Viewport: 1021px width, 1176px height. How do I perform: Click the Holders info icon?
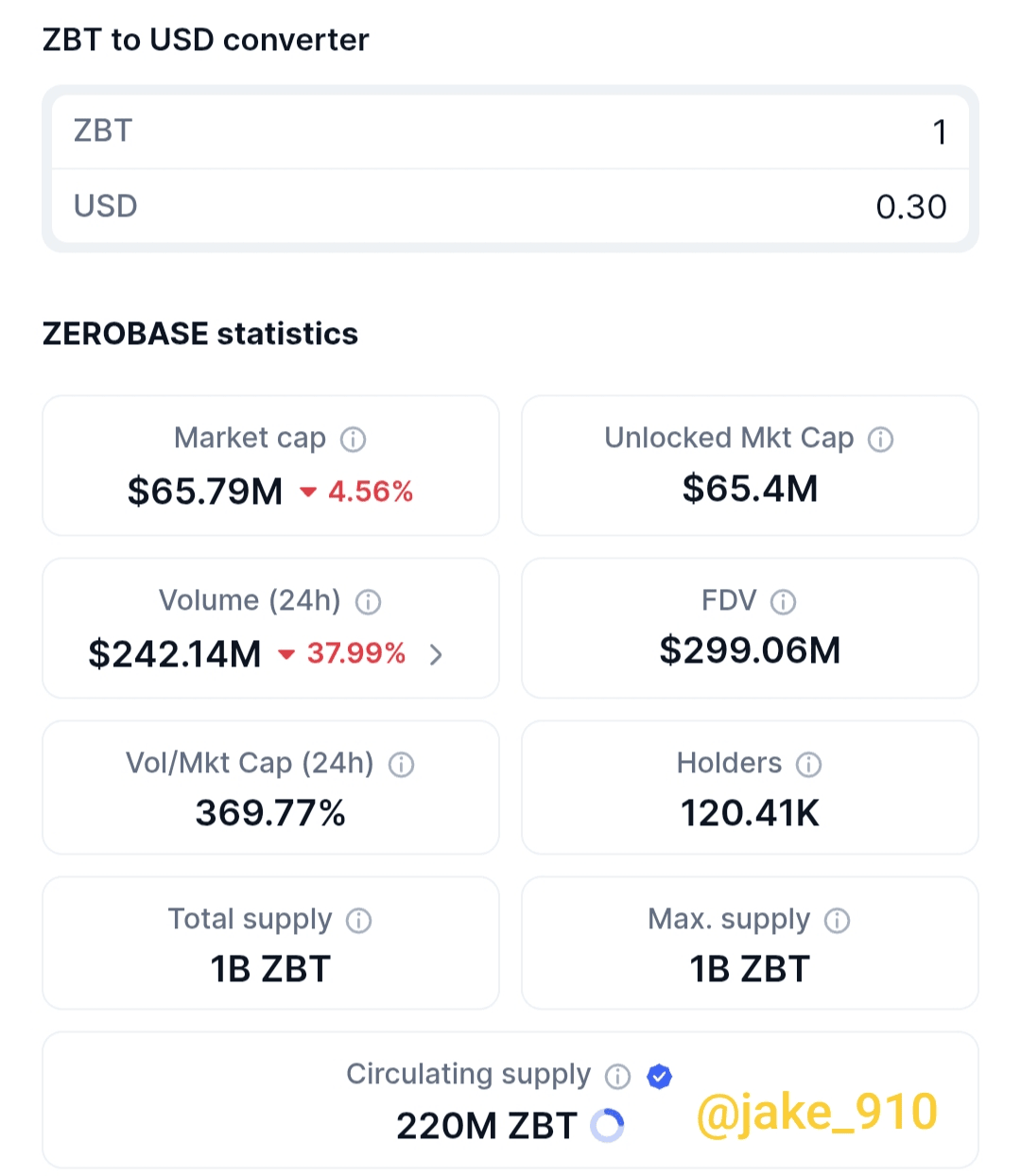(x=808, y=765)
